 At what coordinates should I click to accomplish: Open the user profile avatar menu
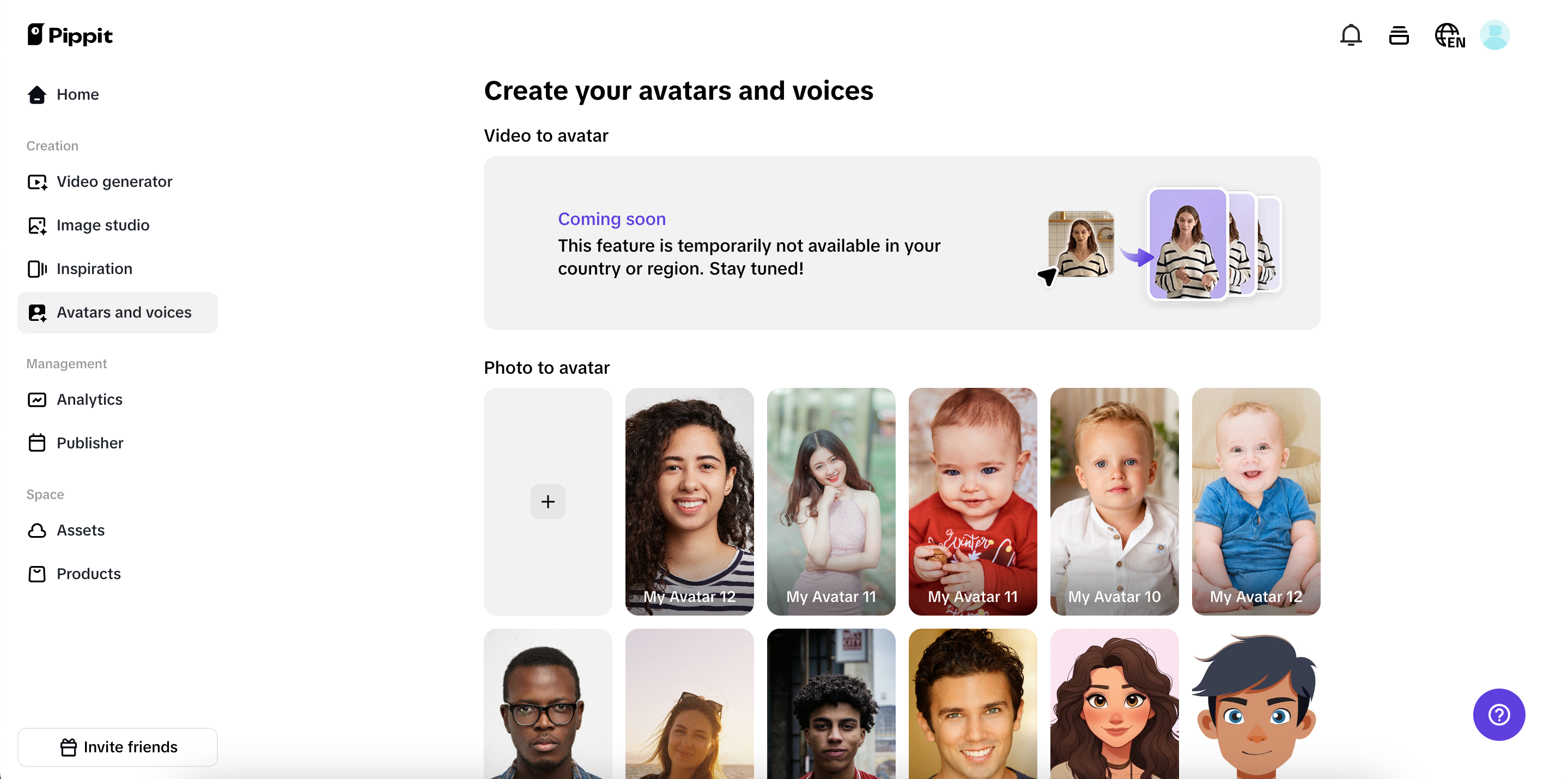point(1494,35)
